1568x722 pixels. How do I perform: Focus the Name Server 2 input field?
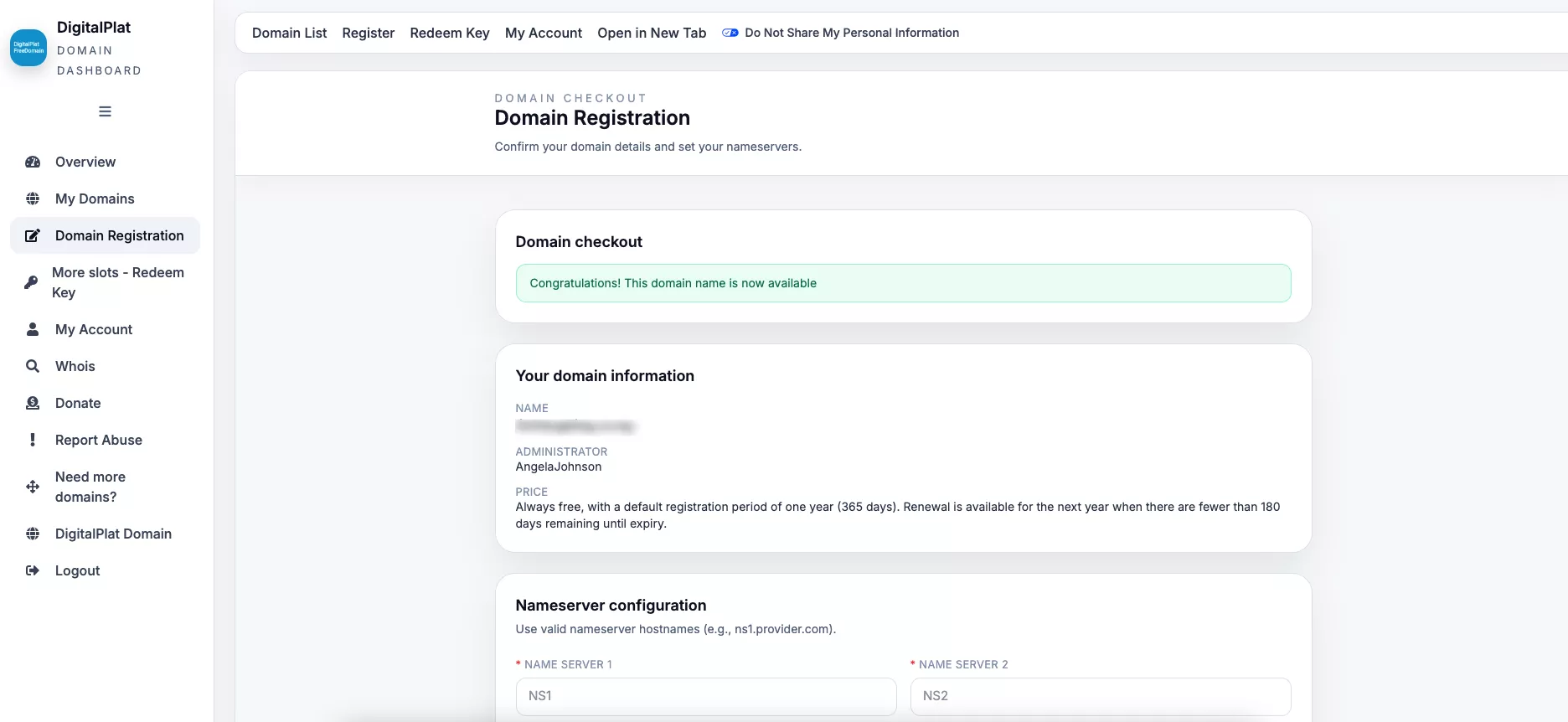pyautogui.click(x=1100, y=696)
